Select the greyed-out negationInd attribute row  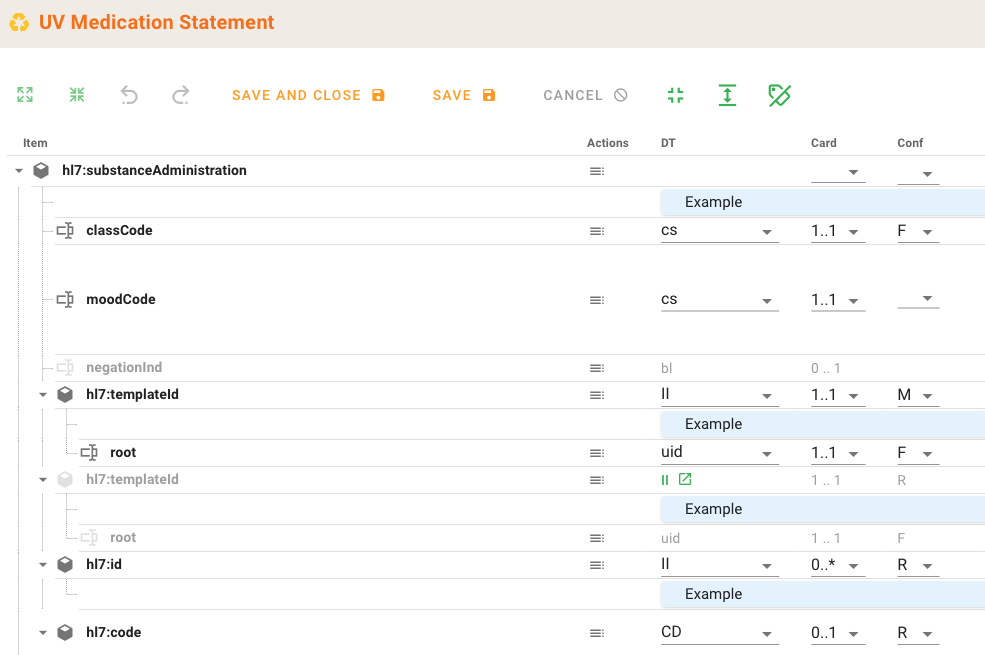click(124, 368)
